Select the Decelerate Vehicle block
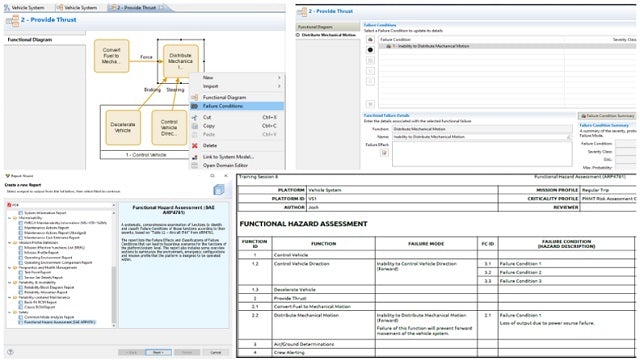640x360 pixels. (x=123, y=127)
